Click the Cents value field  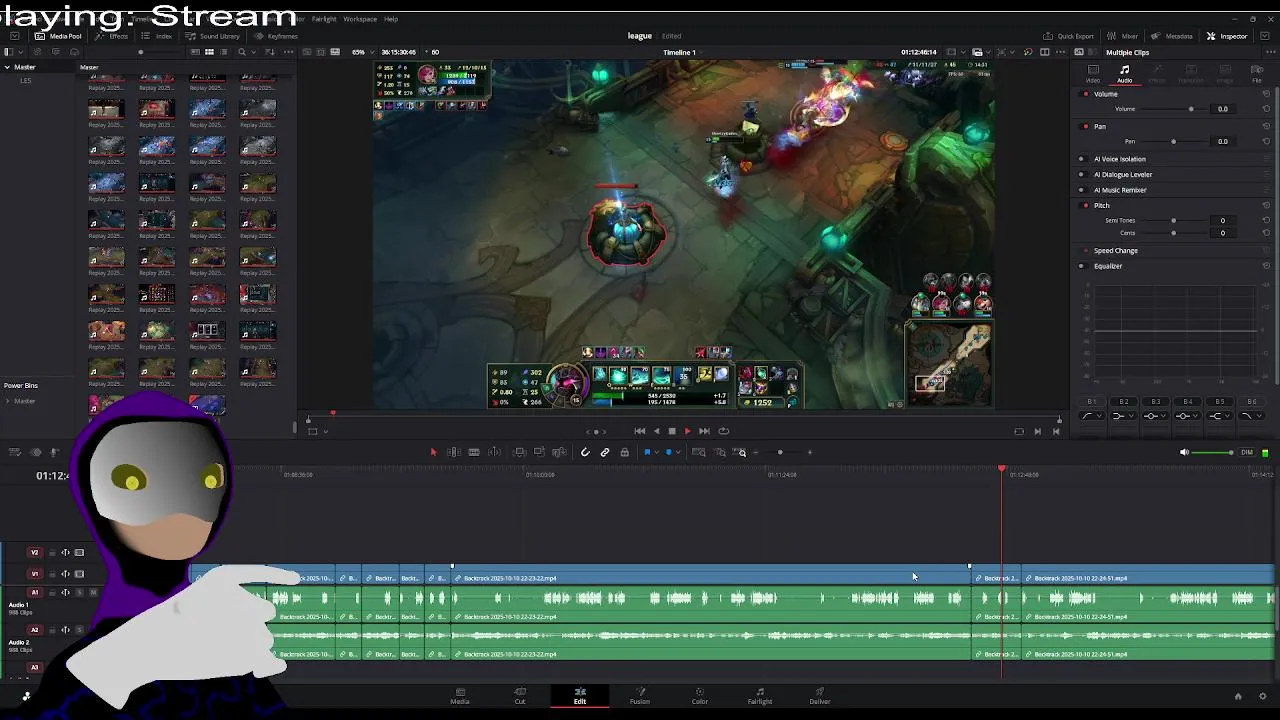1222,233
